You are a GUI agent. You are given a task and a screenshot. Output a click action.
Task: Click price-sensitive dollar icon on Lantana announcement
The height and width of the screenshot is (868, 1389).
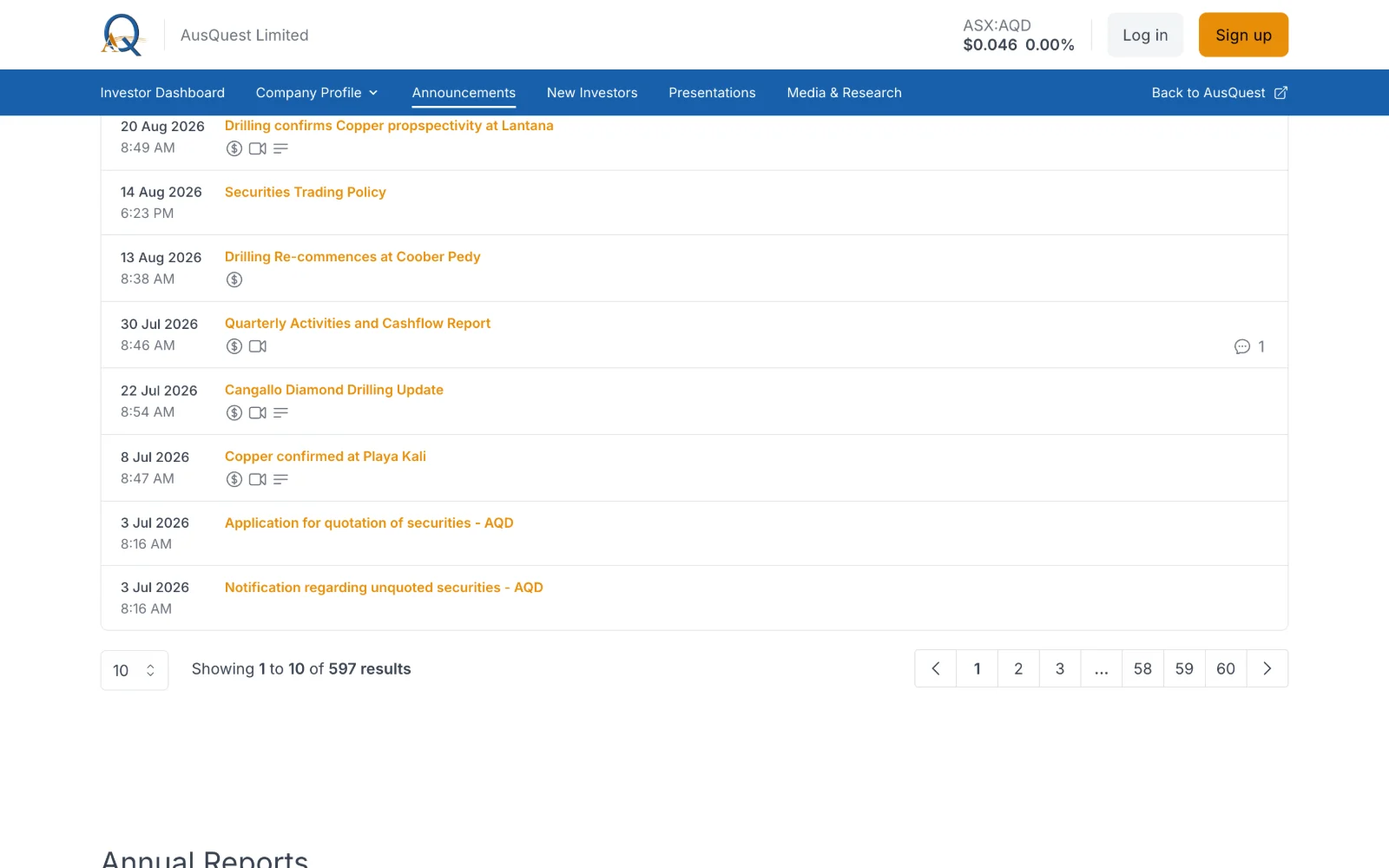234,148
